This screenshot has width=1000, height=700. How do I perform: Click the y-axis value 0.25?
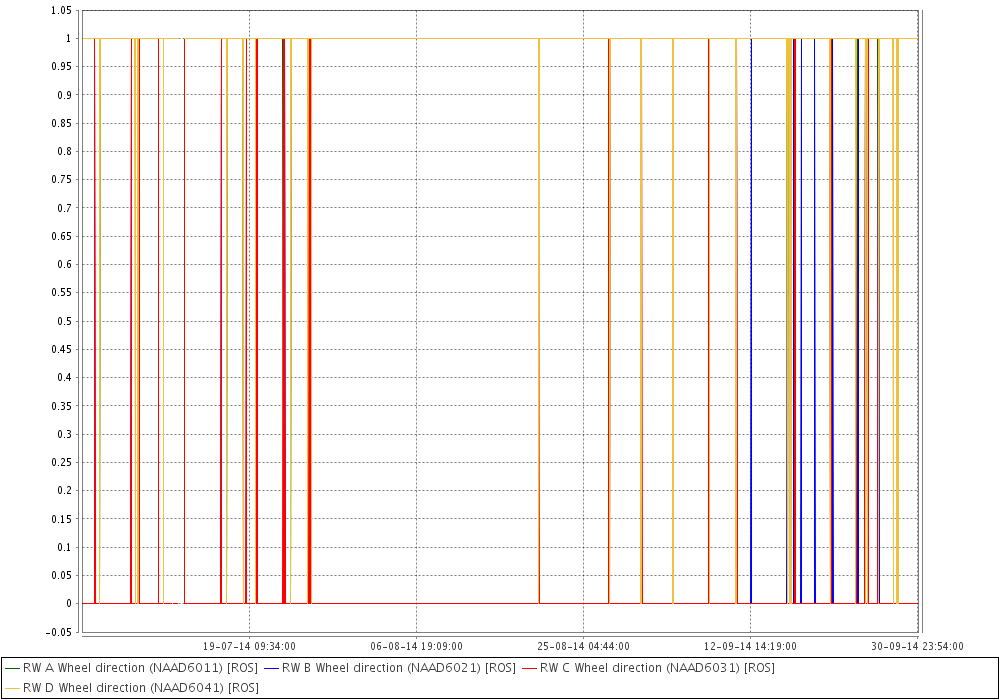click(x=61, y=462)
